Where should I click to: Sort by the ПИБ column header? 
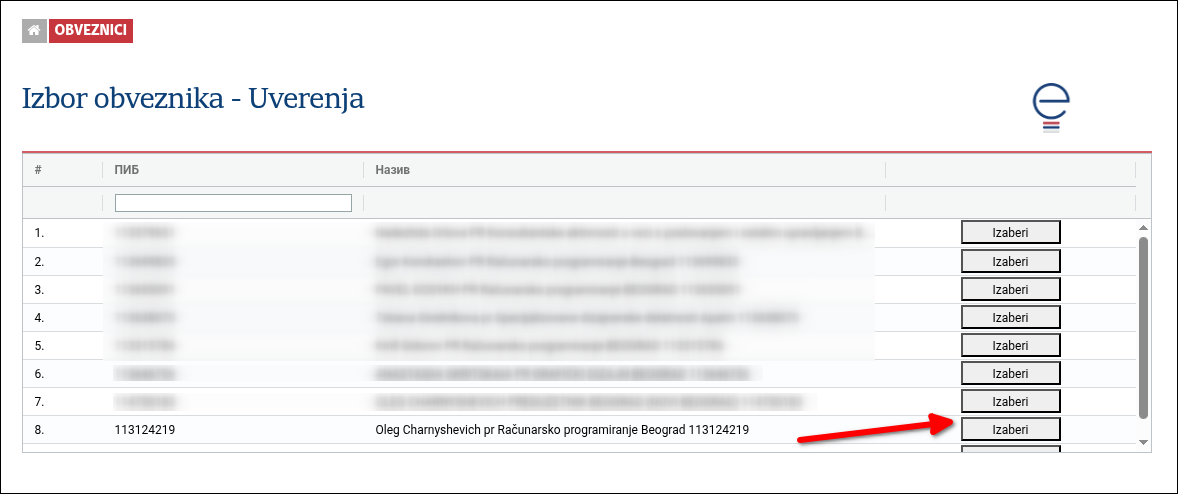click(127, 170)
